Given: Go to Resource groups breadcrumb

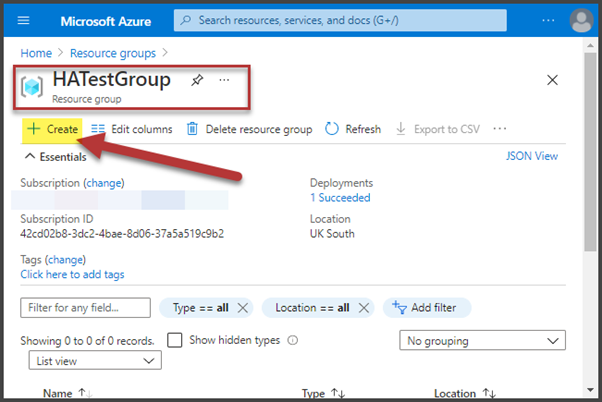Looking at the screenshot, I should tap(113, 53).
